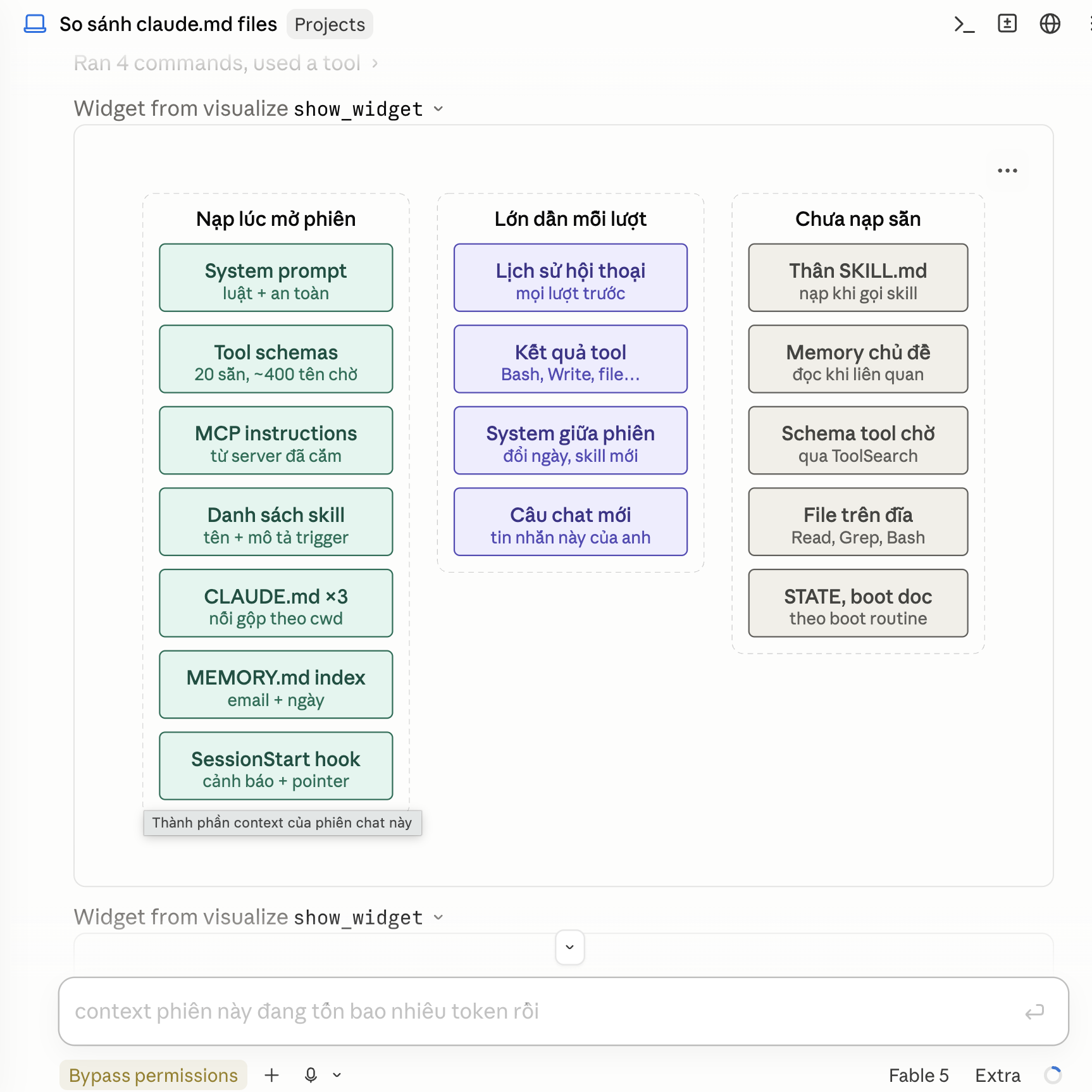Click the plus attach icon
This screenshot has width=1092, height=1092.
pyautogui.click(x=271, y=1075)
